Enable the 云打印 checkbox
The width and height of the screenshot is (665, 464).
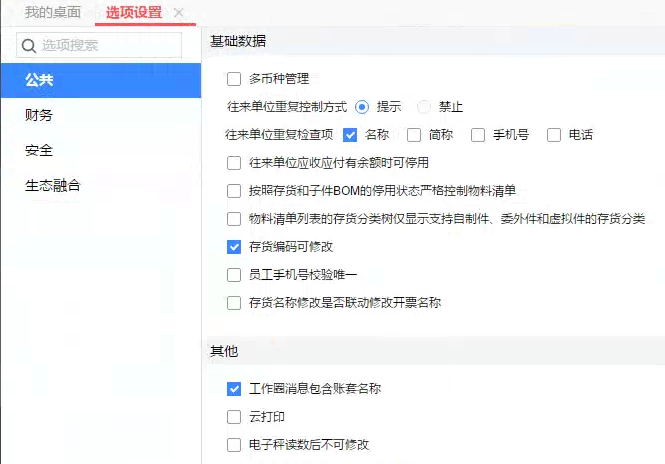[x=235, y=416]
